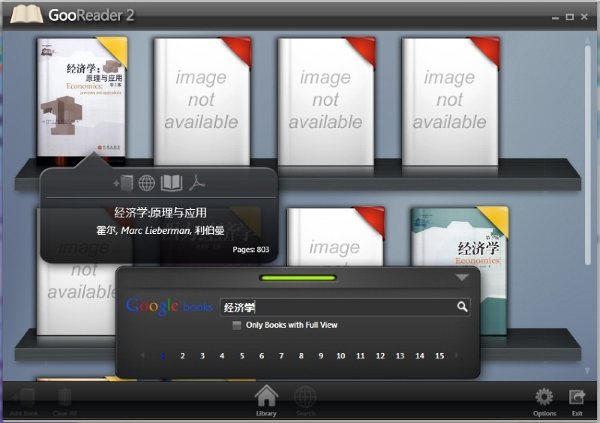Maximize the GooReader window
The height and width of the screenshot is (423, 600).
coord(570,17)
